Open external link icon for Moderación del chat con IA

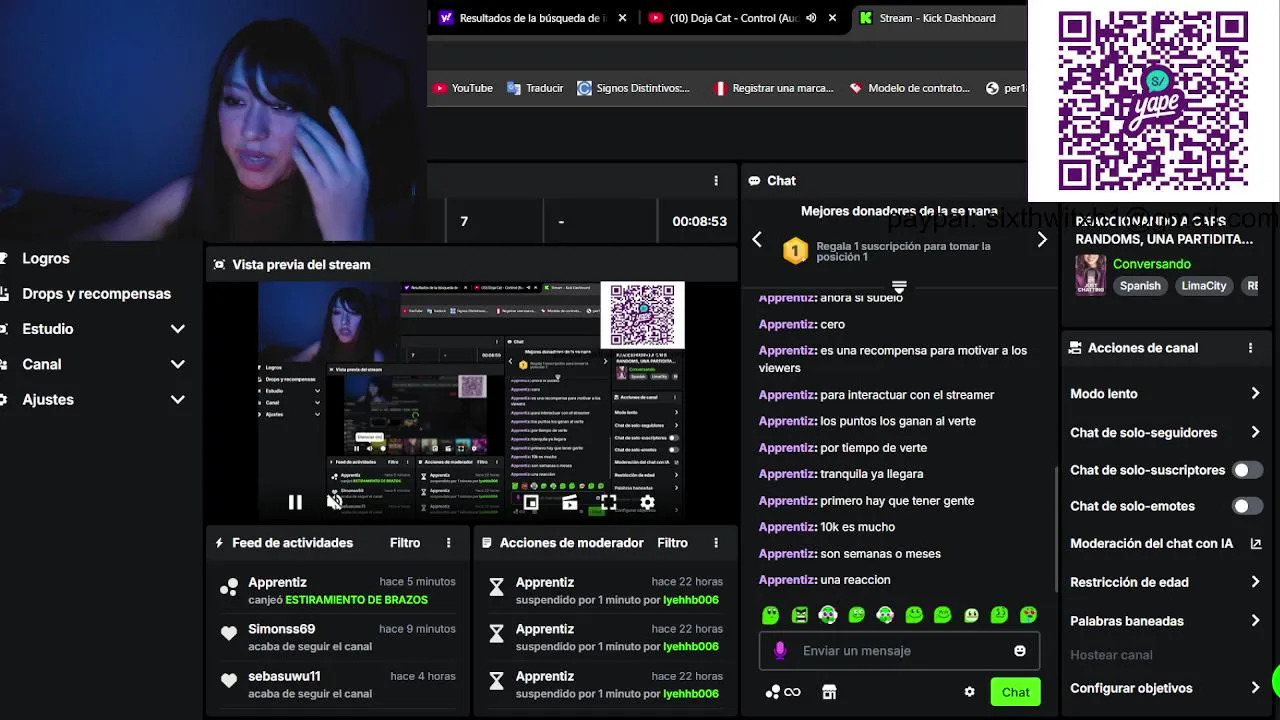(1256, 544)
